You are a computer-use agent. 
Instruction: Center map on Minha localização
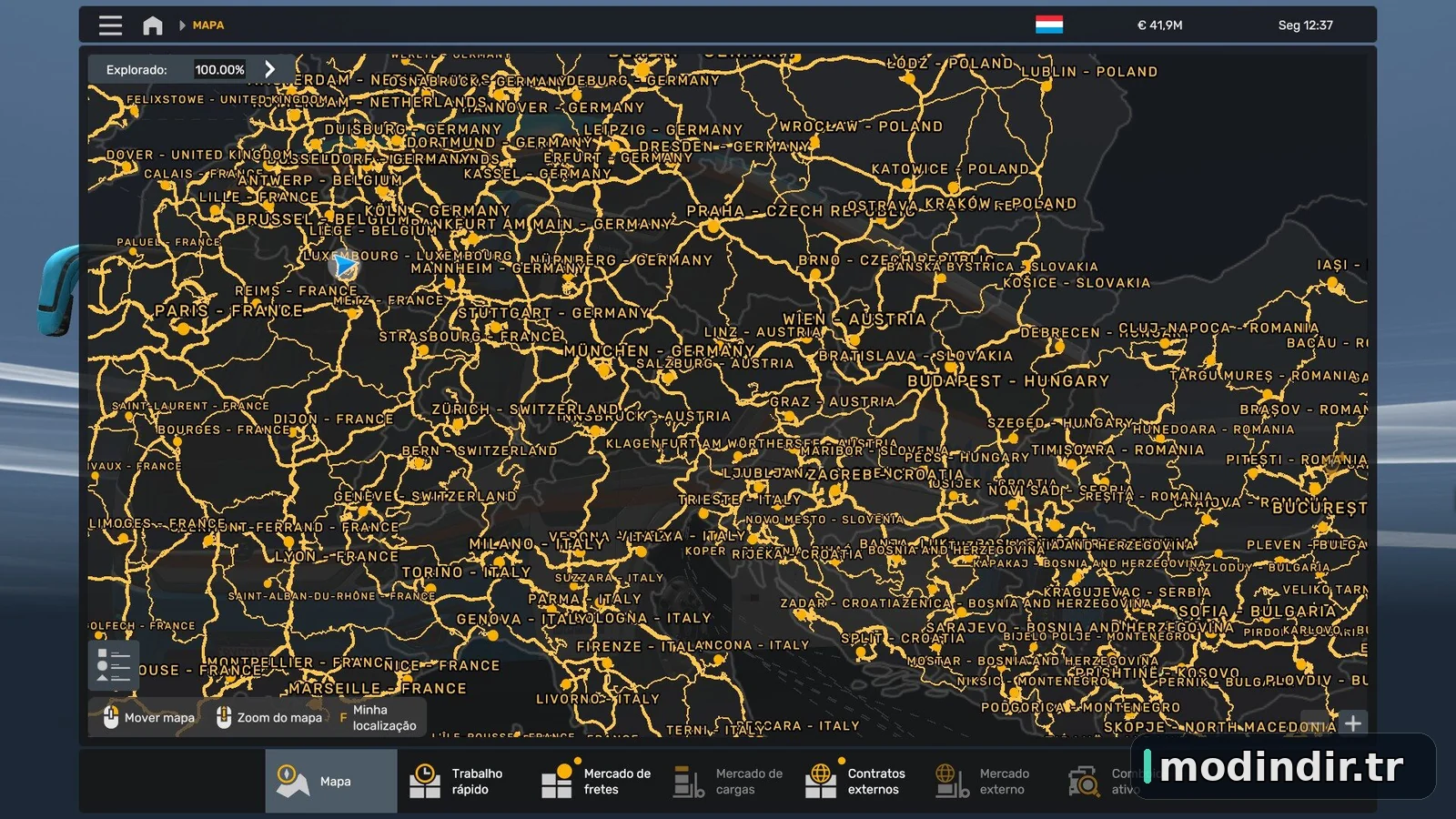tap(379, 718)
